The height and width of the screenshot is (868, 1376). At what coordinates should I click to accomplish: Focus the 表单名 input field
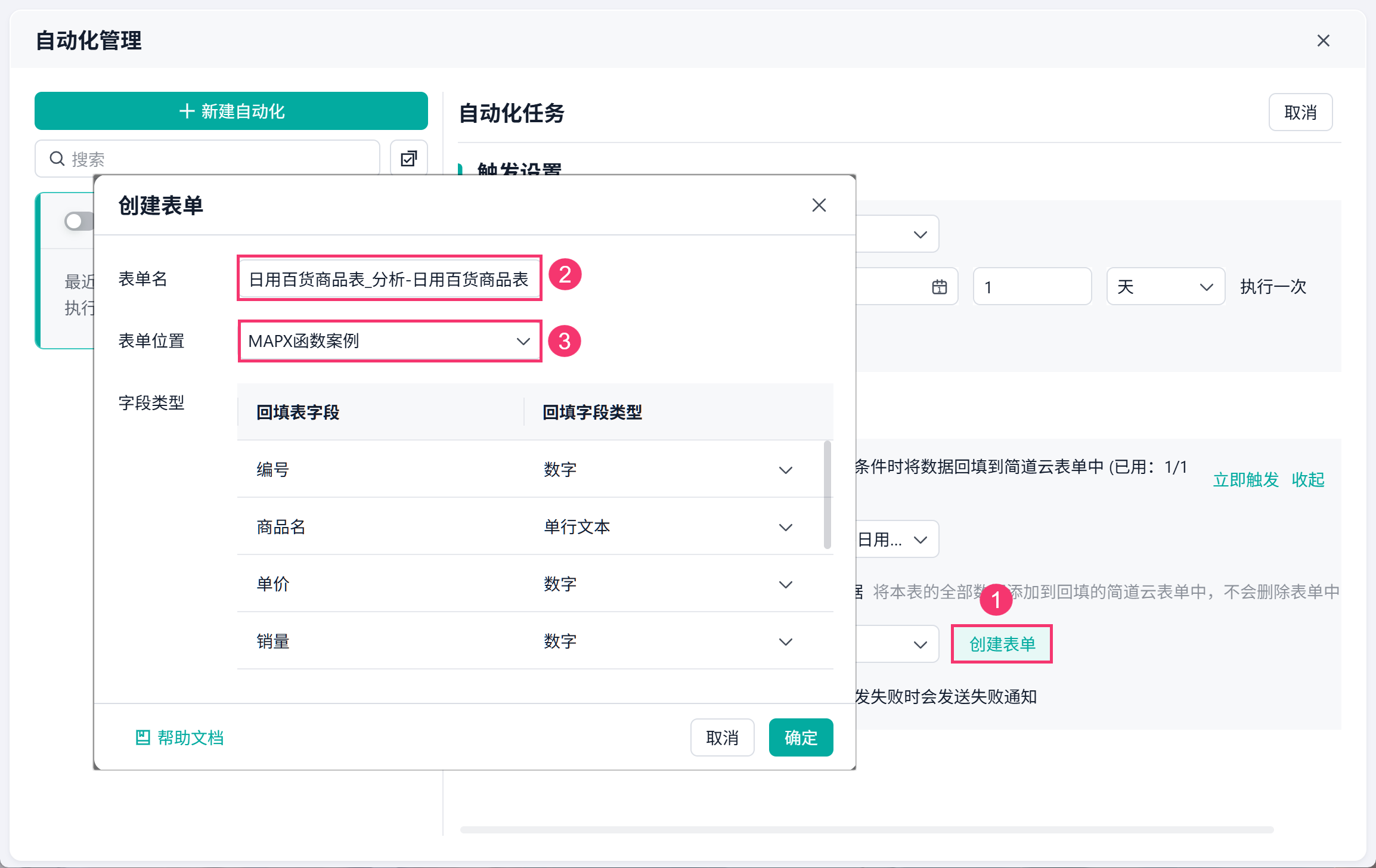coord(389,278)
